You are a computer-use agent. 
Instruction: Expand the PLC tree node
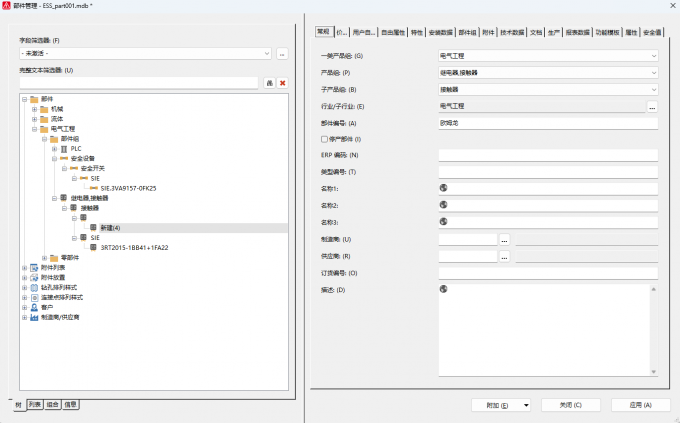[54, 149]
